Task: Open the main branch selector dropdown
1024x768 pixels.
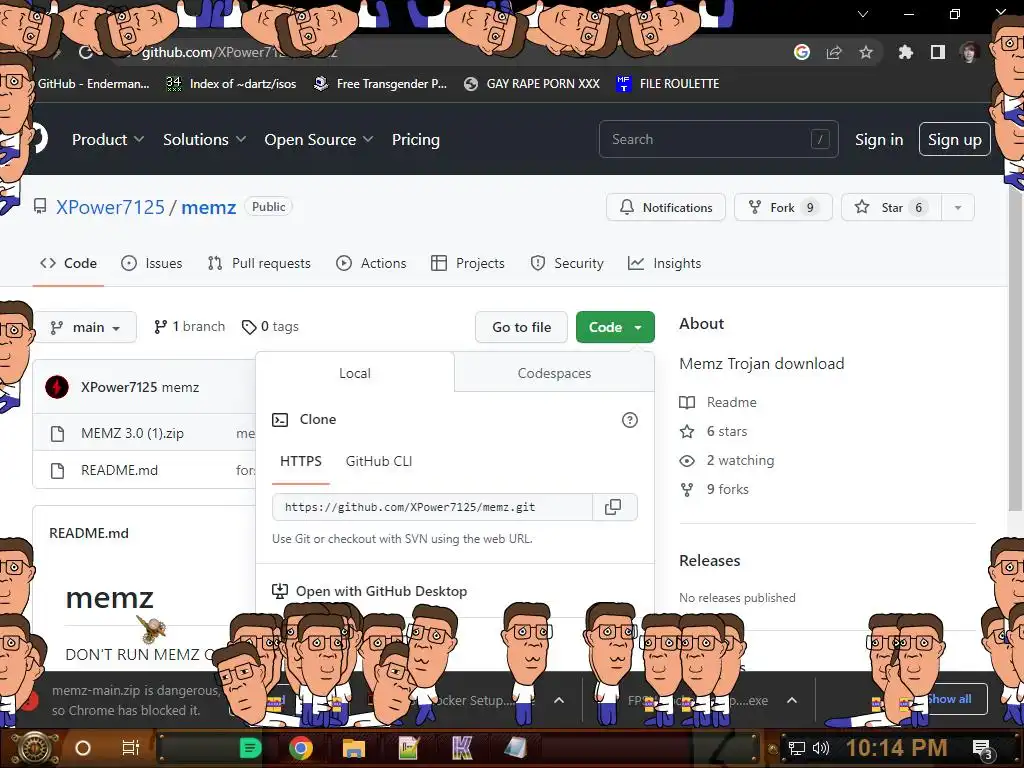Action: (x=86, y=327)
